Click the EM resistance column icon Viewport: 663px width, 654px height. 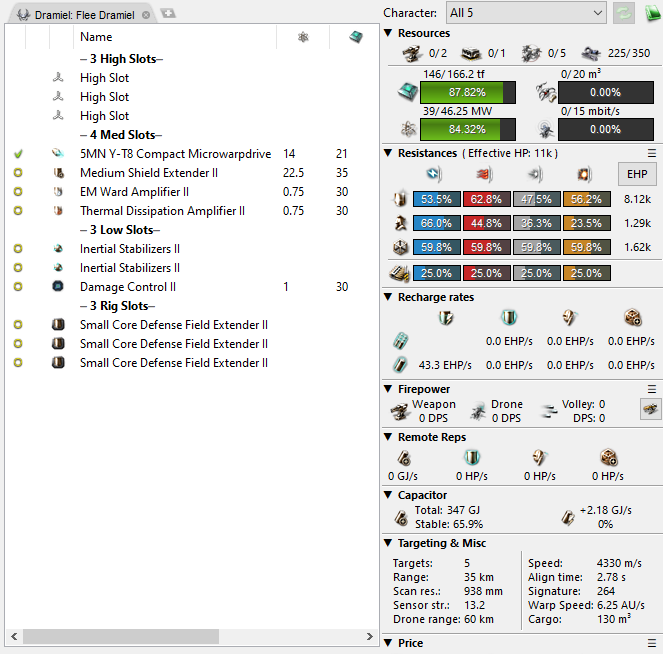click(434, 173)
